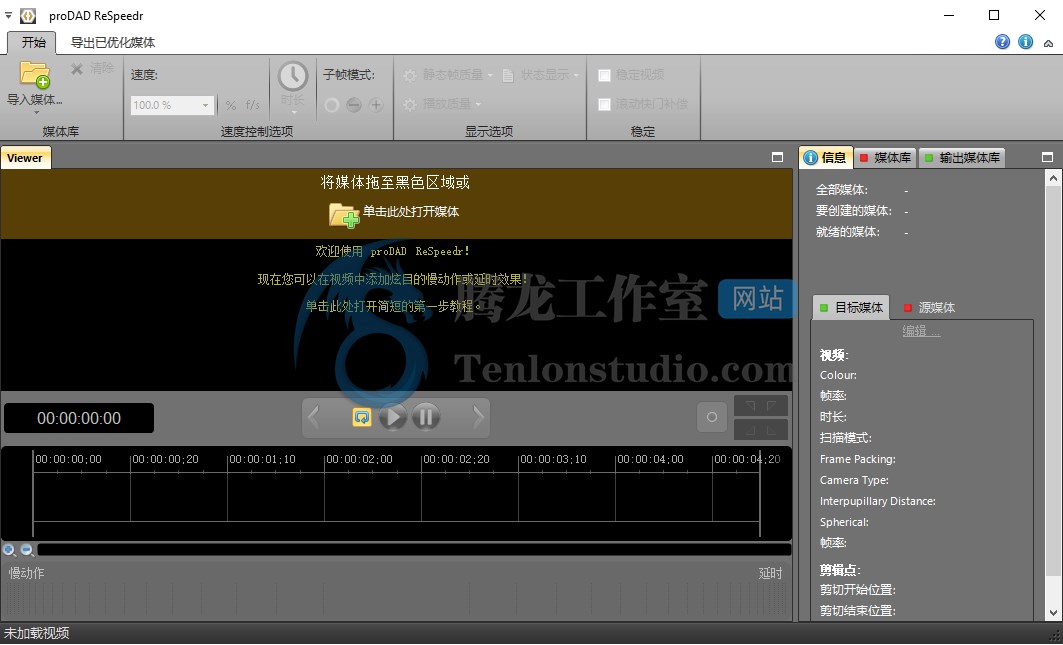Image resolution: width=1063 pixels, height=645 pixels.
Task: Collapse the ribbon with the up-arrow icon
Action: [x=1049, y=43]
